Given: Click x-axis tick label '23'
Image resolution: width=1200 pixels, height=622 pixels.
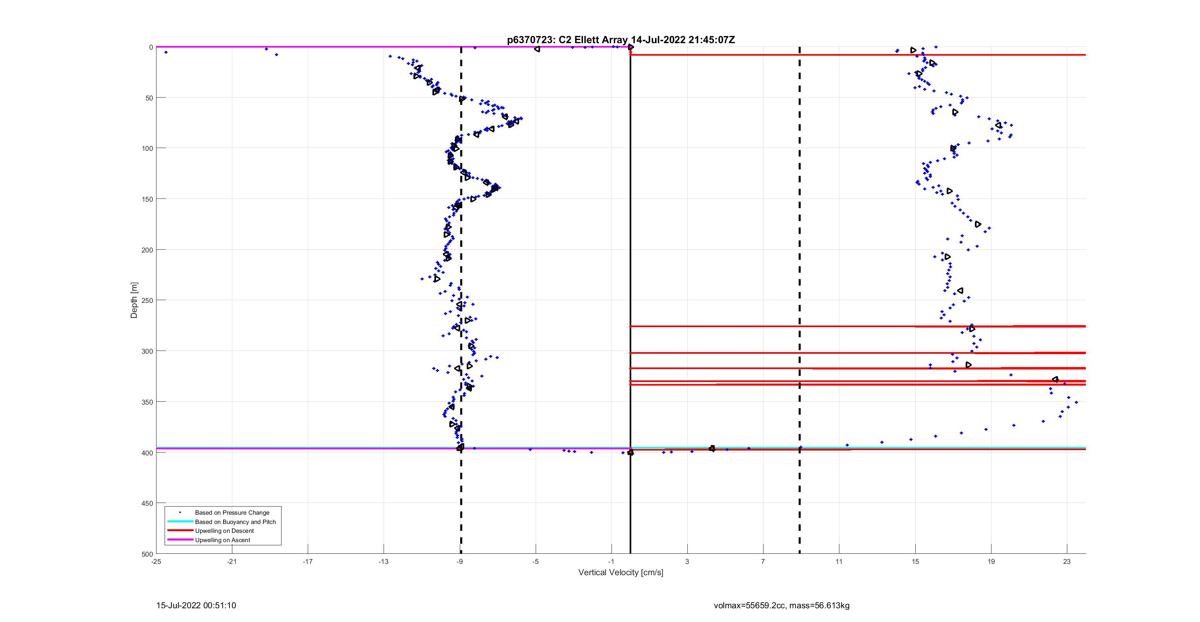Looking at the screenshot, I should [1067, 561].
